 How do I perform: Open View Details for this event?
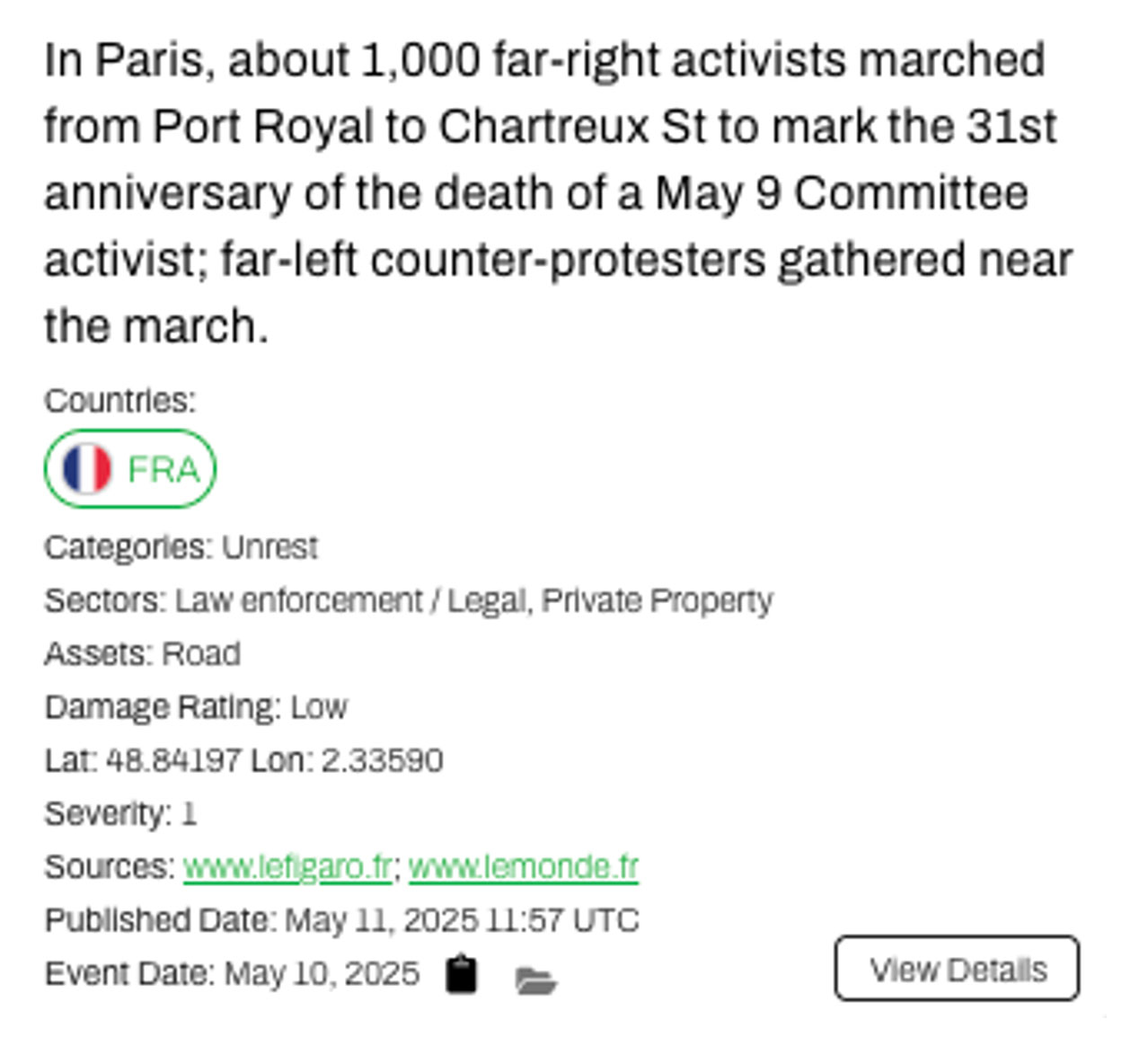coord(957,969)
